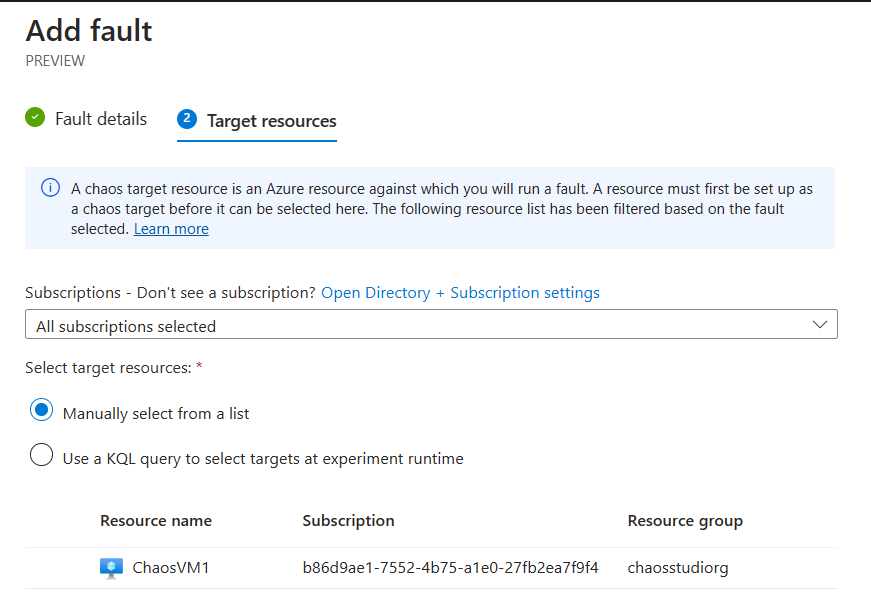Click the Subscription column header
Screen dimensions: 871x607
[348, 521]
